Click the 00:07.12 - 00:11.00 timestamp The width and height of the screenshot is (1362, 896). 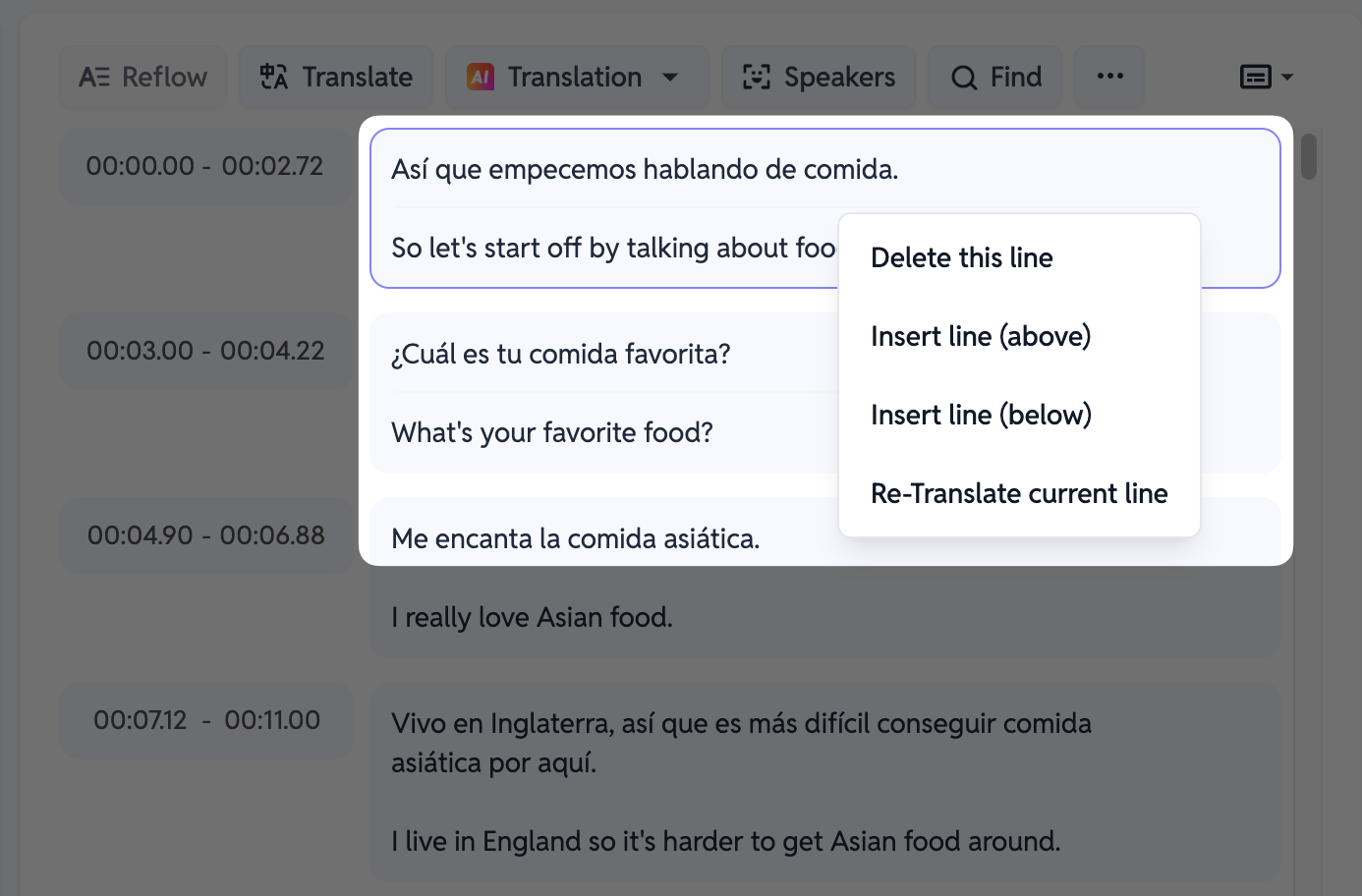coord(205,720)
